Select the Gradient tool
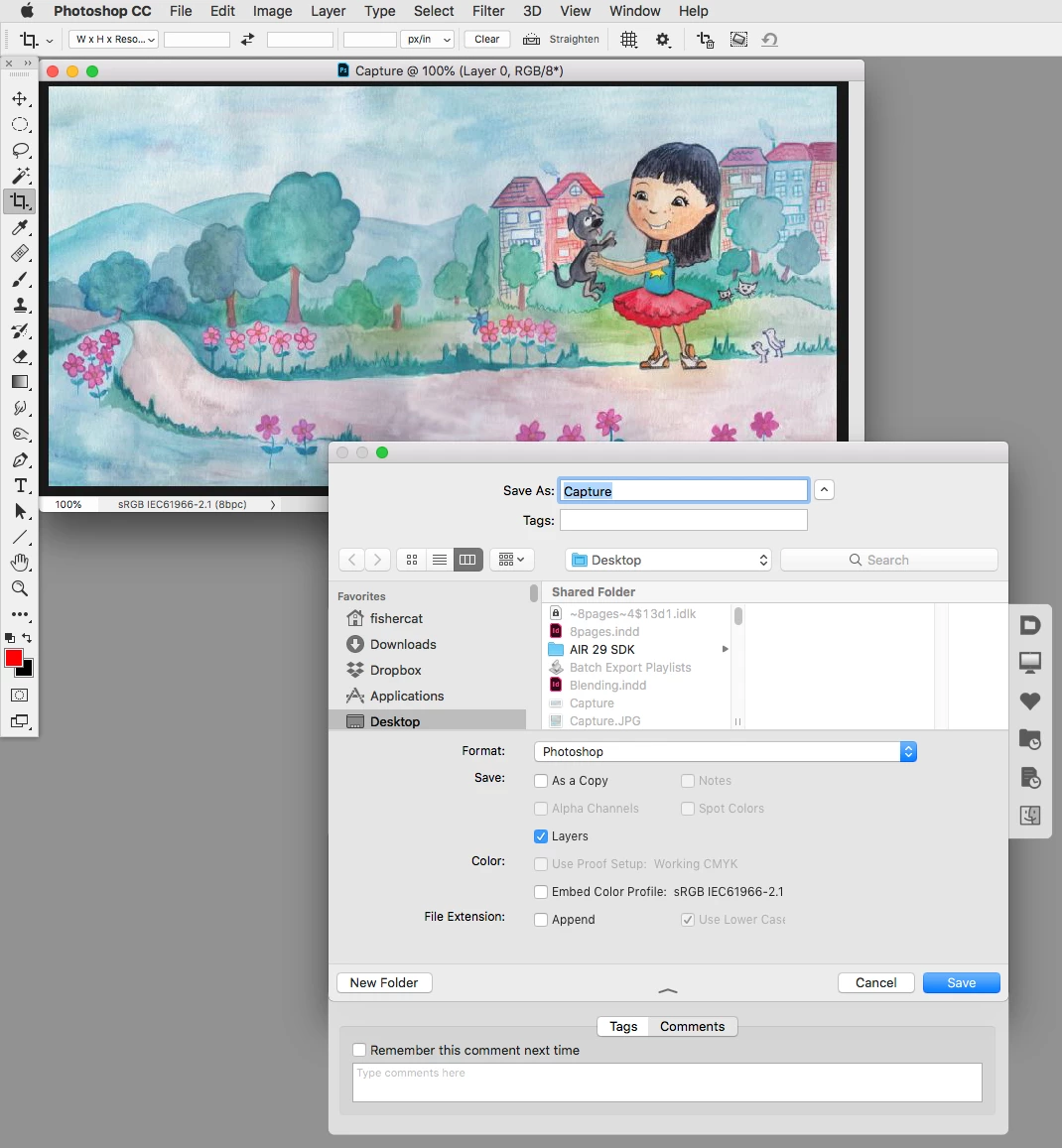The height and width of the screenshot is (1148, 1062). (19, 382)
